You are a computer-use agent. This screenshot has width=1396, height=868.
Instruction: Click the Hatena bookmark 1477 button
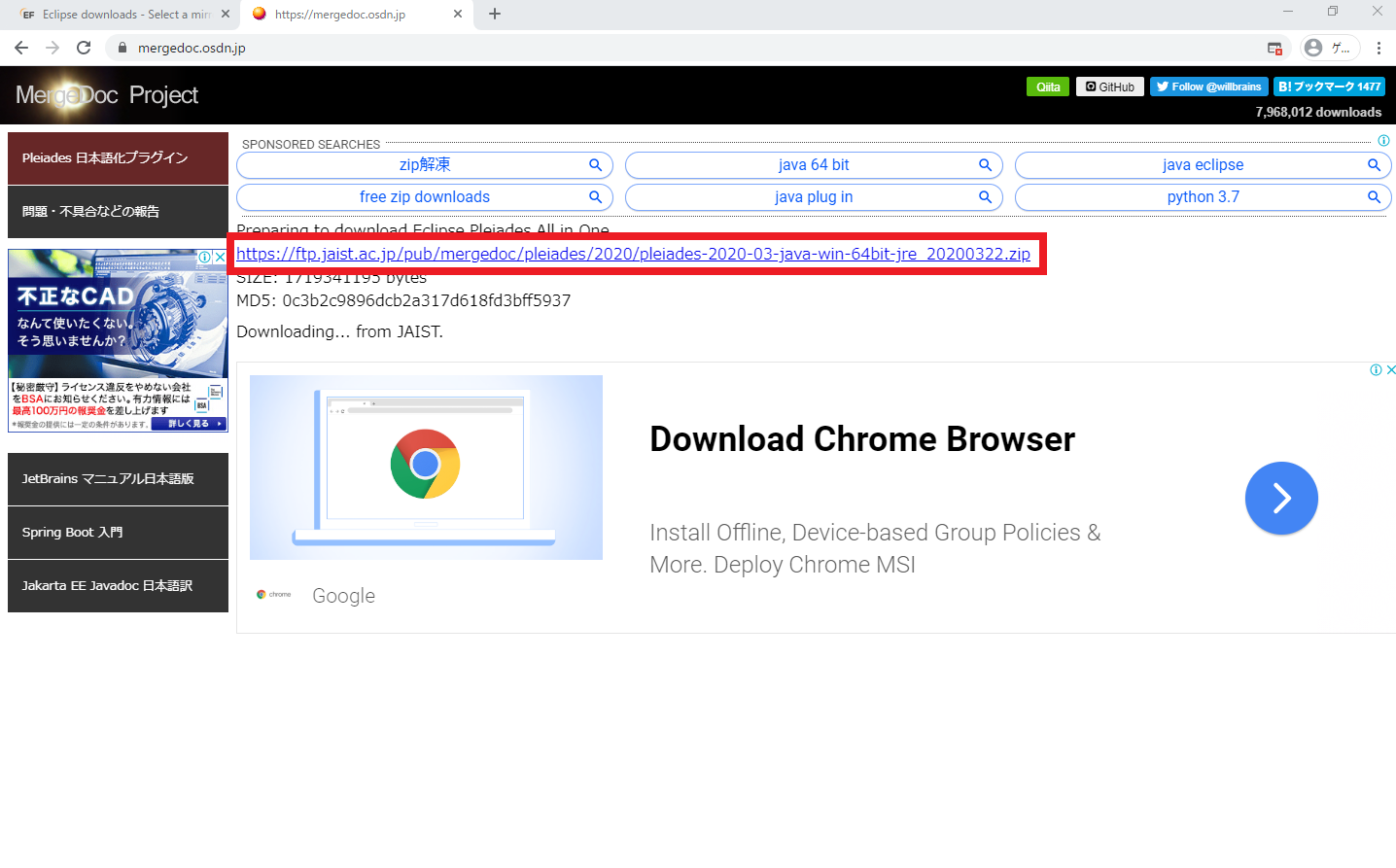pyautogui.click(x=1330, y=87)
